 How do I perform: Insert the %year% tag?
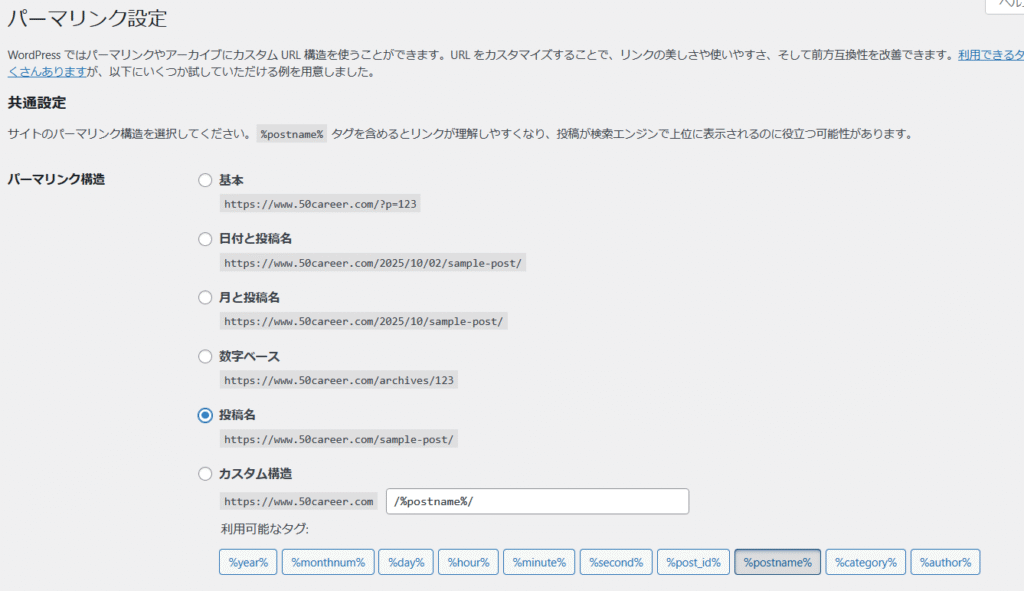(248, 562)
